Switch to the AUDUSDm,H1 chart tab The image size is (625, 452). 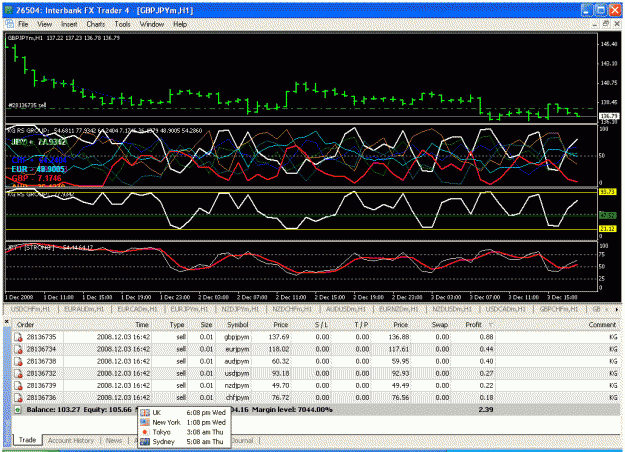click(346, 309)
